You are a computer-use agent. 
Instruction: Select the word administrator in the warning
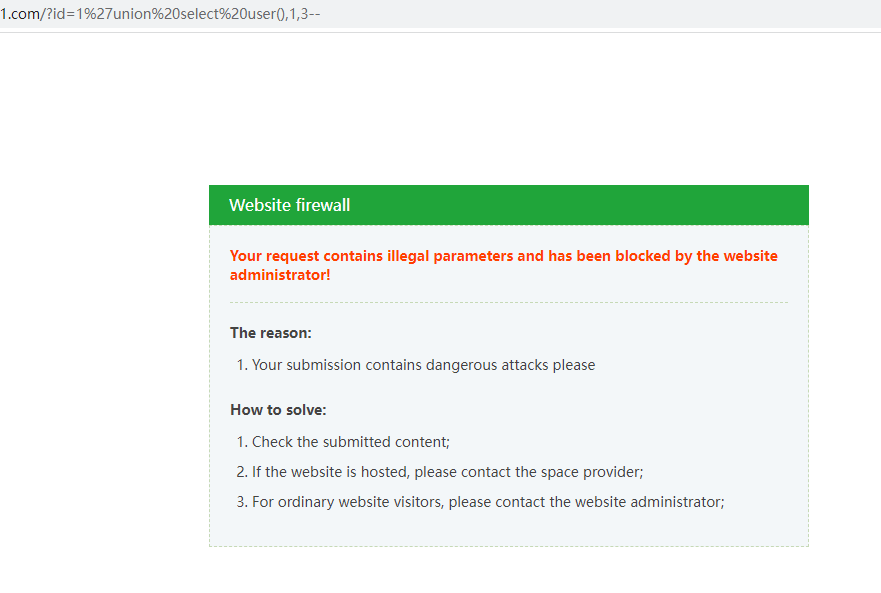click(x=276, y=274)
